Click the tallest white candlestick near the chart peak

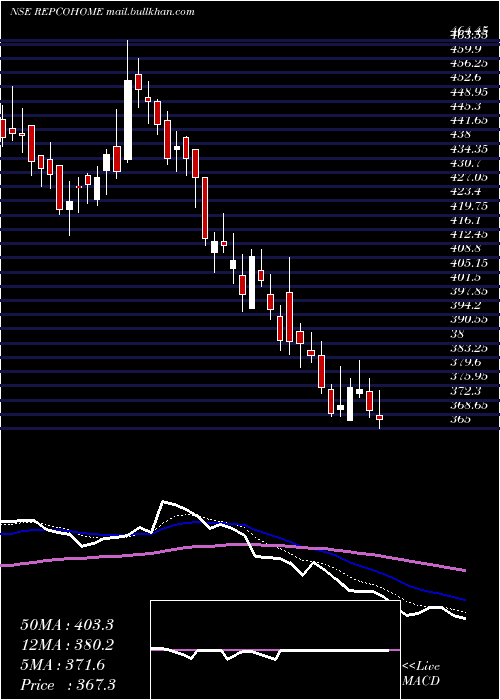[x=128, y=120]
